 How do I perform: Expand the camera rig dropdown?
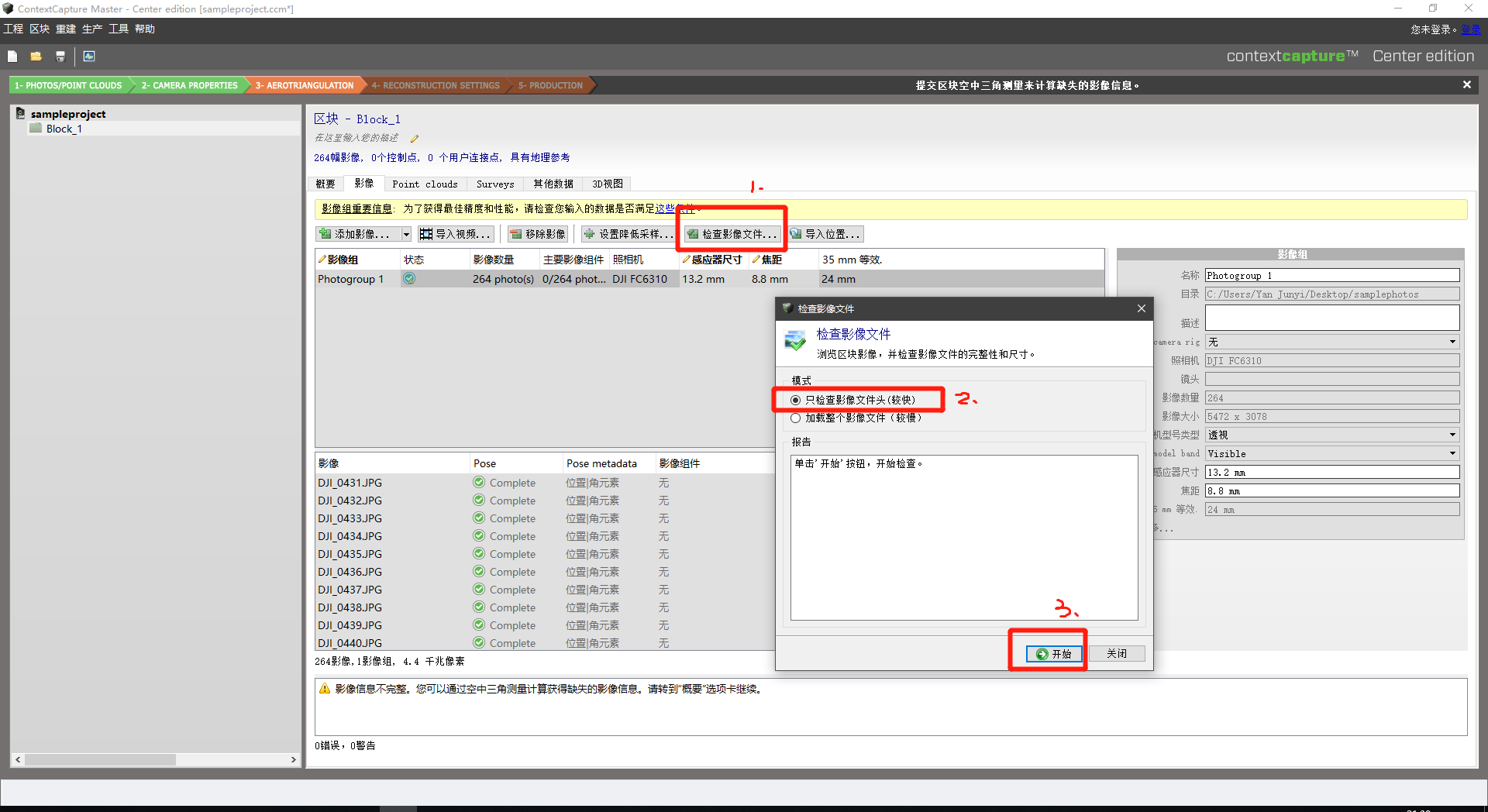tap(1452, 342)
